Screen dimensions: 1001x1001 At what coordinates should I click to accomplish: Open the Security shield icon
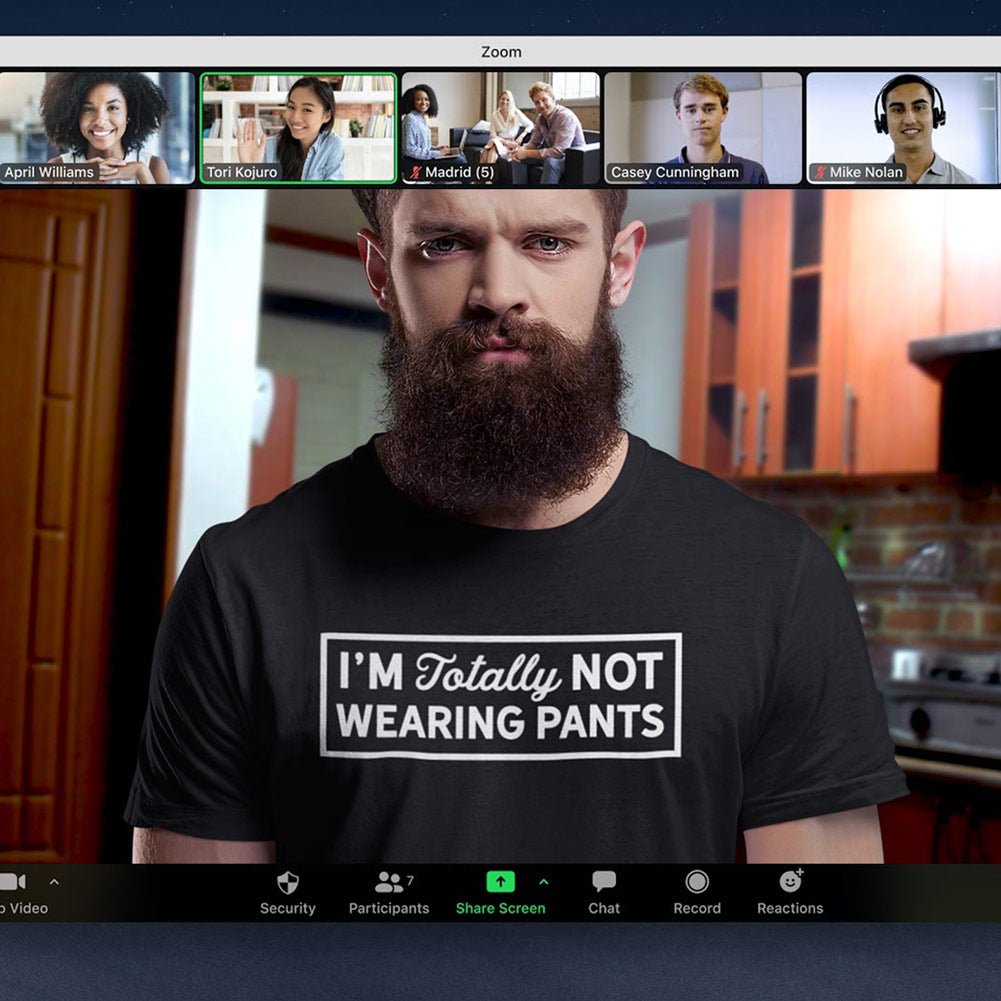point(287,882)
